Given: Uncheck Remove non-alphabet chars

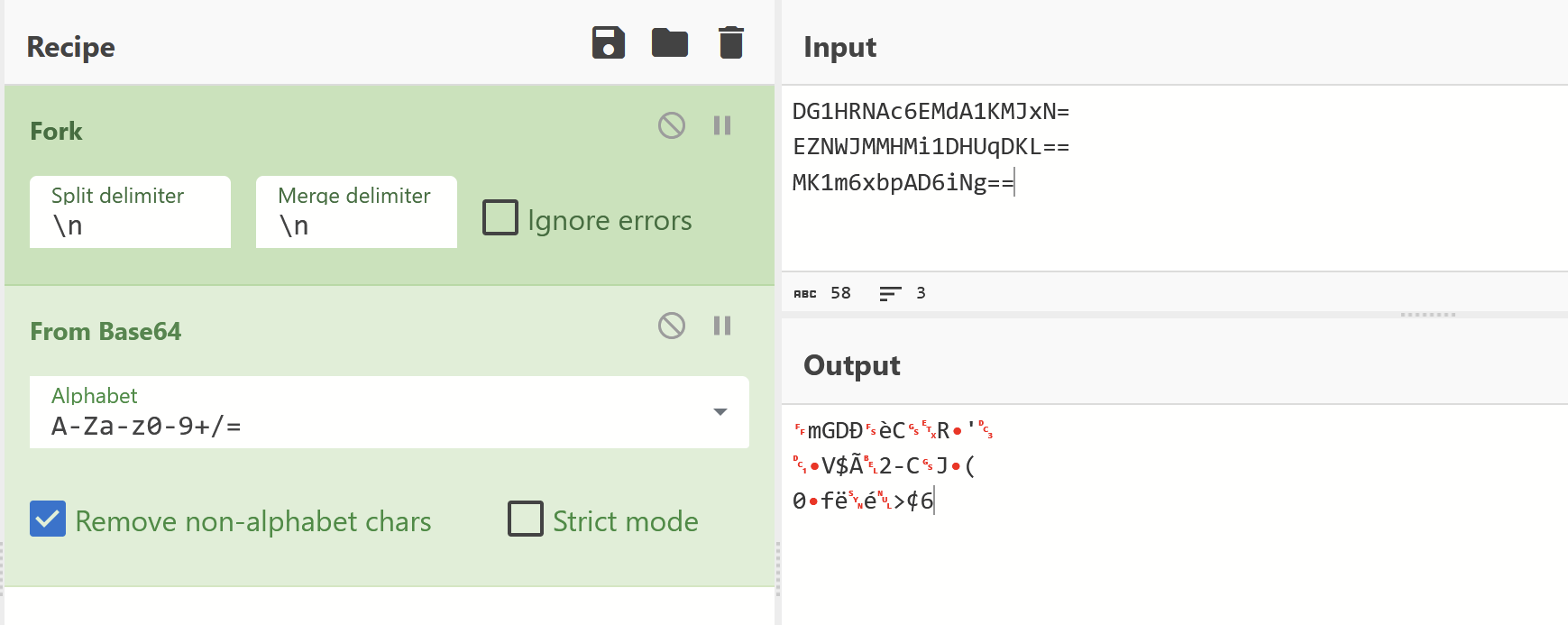Looking at the screenshot, I should [47, 519].
